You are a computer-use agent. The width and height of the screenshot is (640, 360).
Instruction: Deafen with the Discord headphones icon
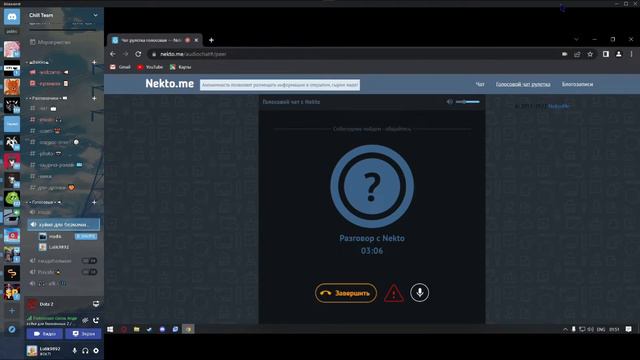point(85,351)
